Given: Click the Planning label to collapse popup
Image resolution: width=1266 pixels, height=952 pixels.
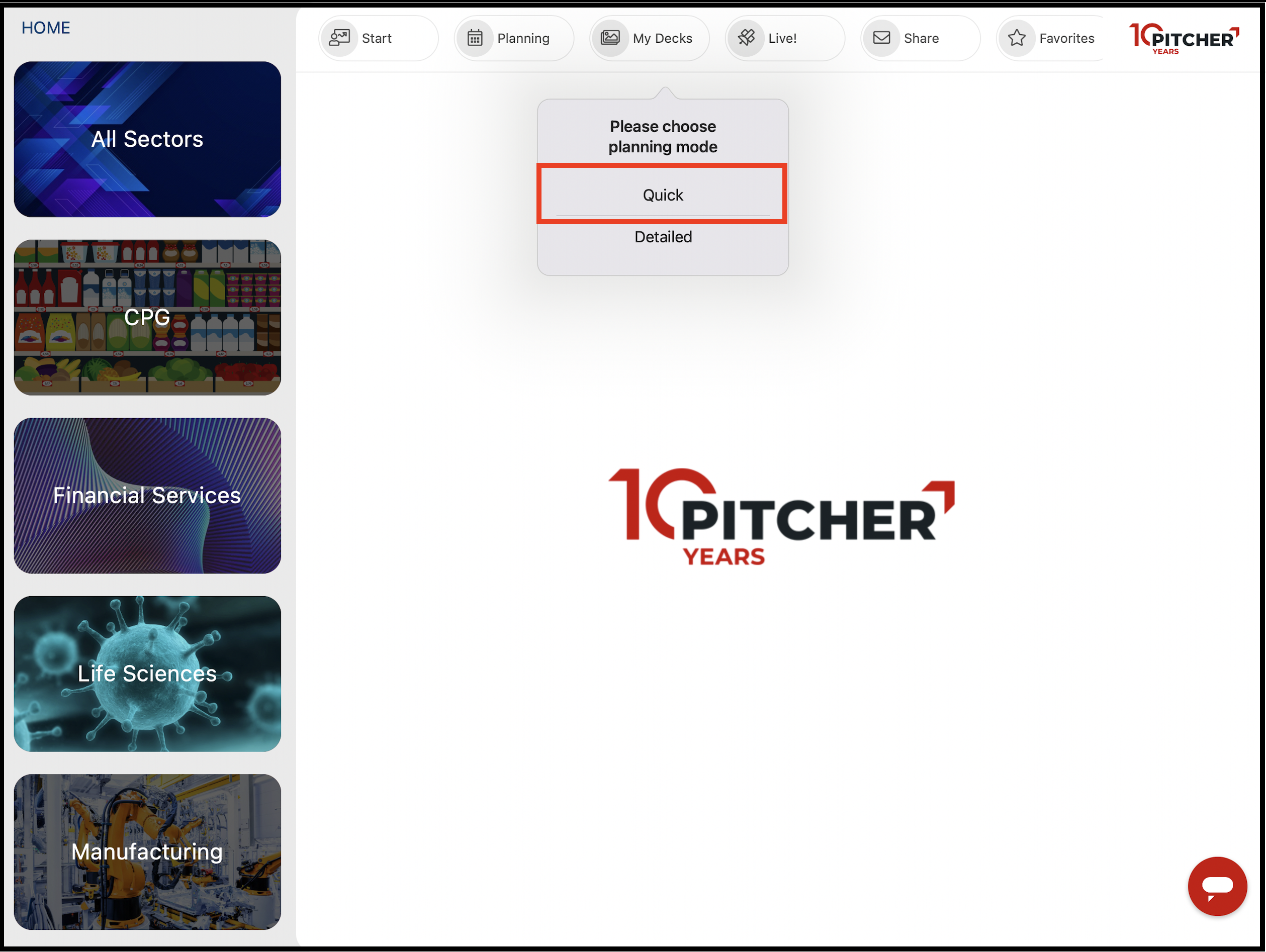Looking at the screenshot, I should tap(523, 38).
